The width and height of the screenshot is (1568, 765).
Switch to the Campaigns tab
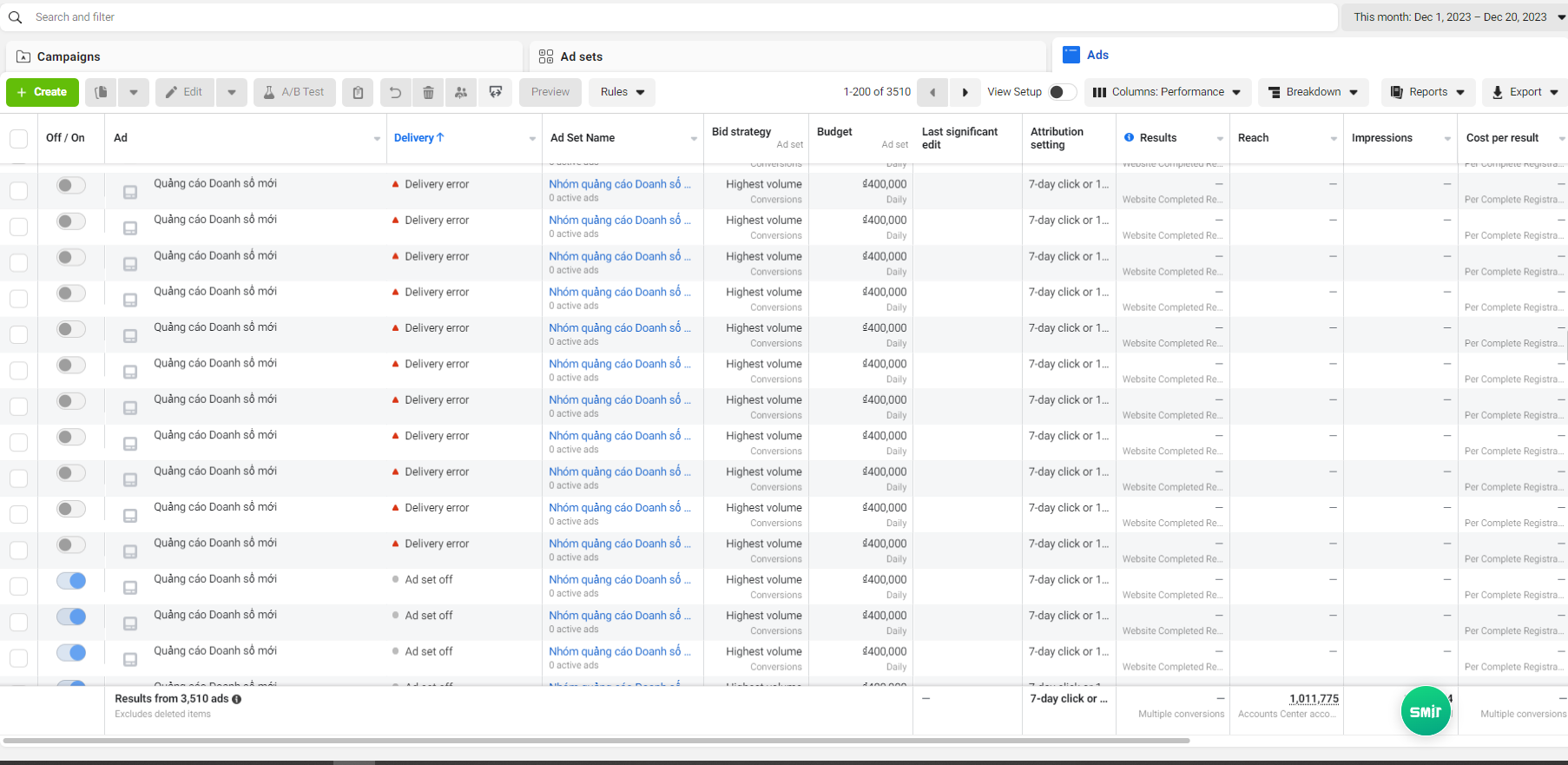pyautogui.click(x=264, y=56)
